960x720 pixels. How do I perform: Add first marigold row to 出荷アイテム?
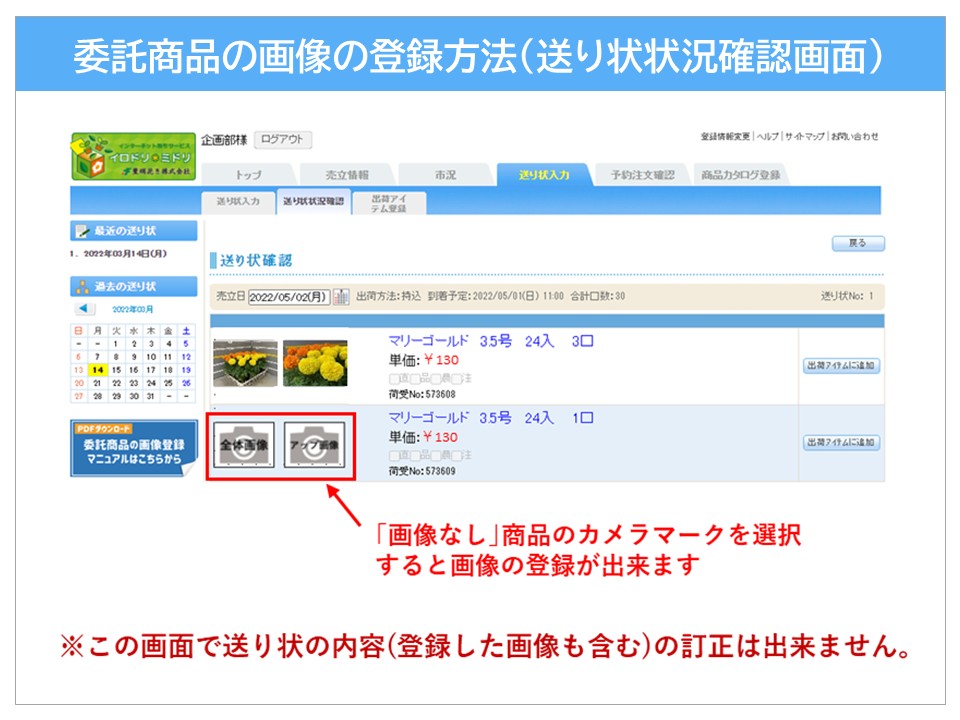841,366
